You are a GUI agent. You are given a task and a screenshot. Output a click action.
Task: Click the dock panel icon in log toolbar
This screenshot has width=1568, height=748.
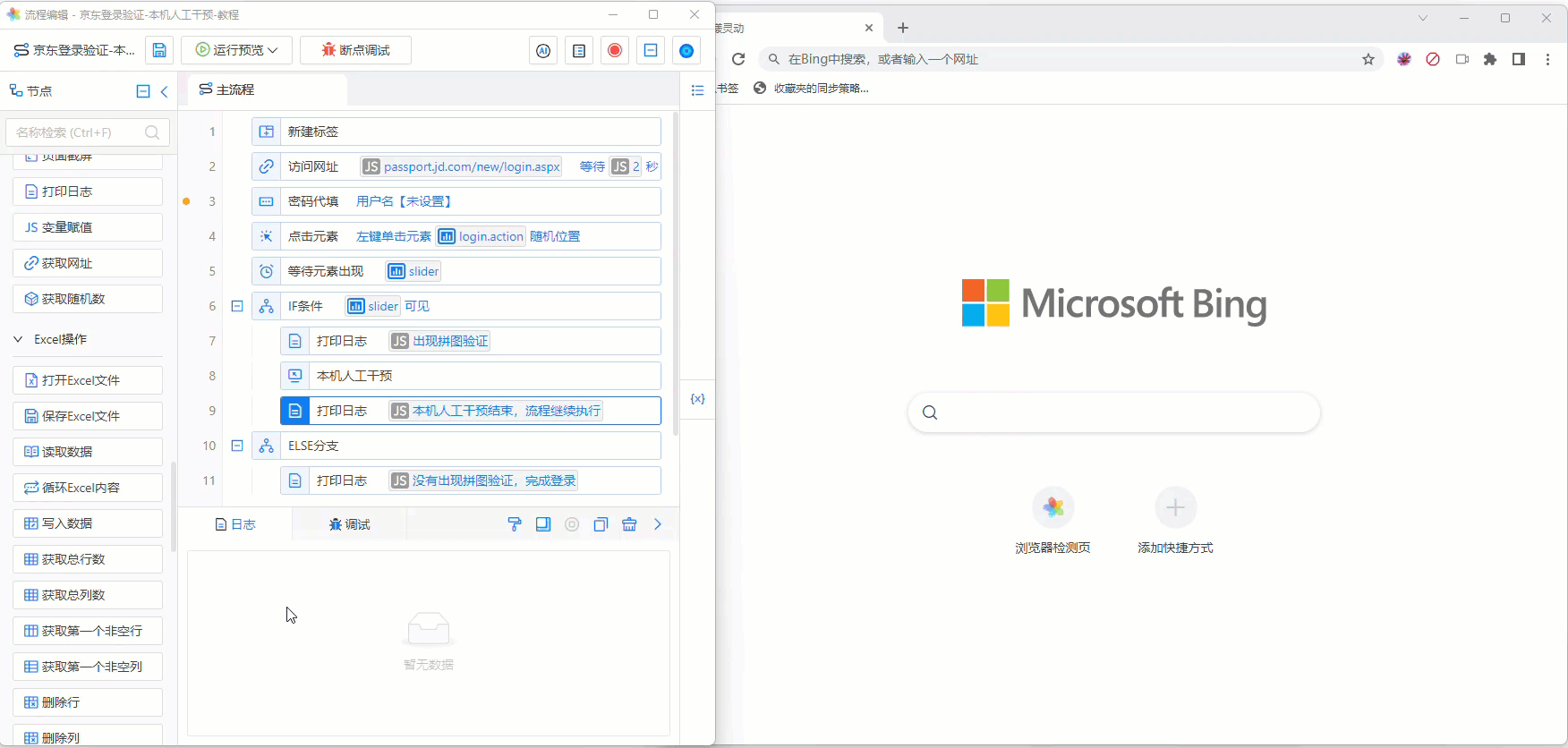tap(543, 524)
